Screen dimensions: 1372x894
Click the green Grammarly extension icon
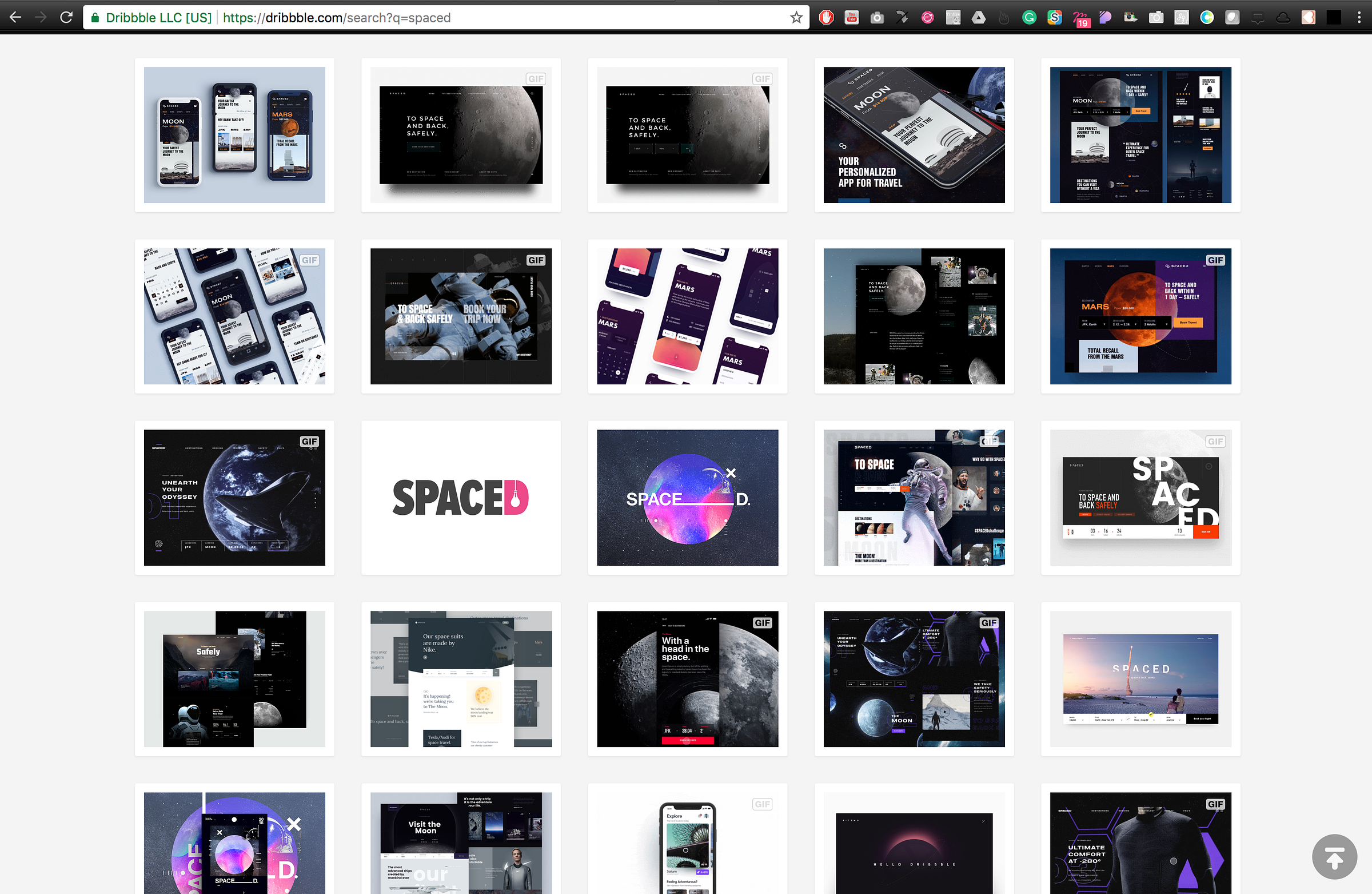[x=1029, y=17]
